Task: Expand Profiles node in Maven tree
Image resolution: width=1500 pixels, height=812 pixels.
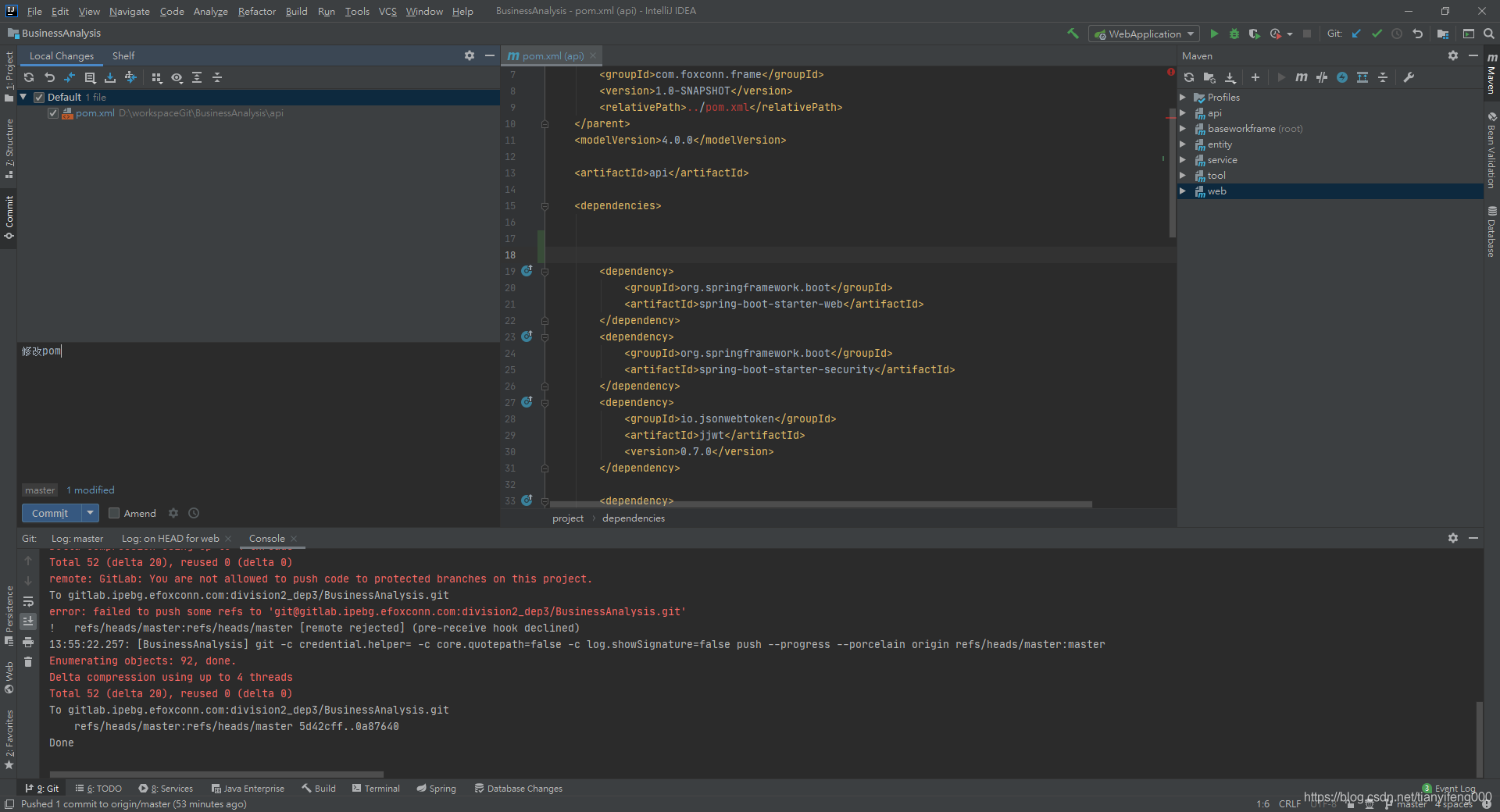Action: click(1183, 98)
